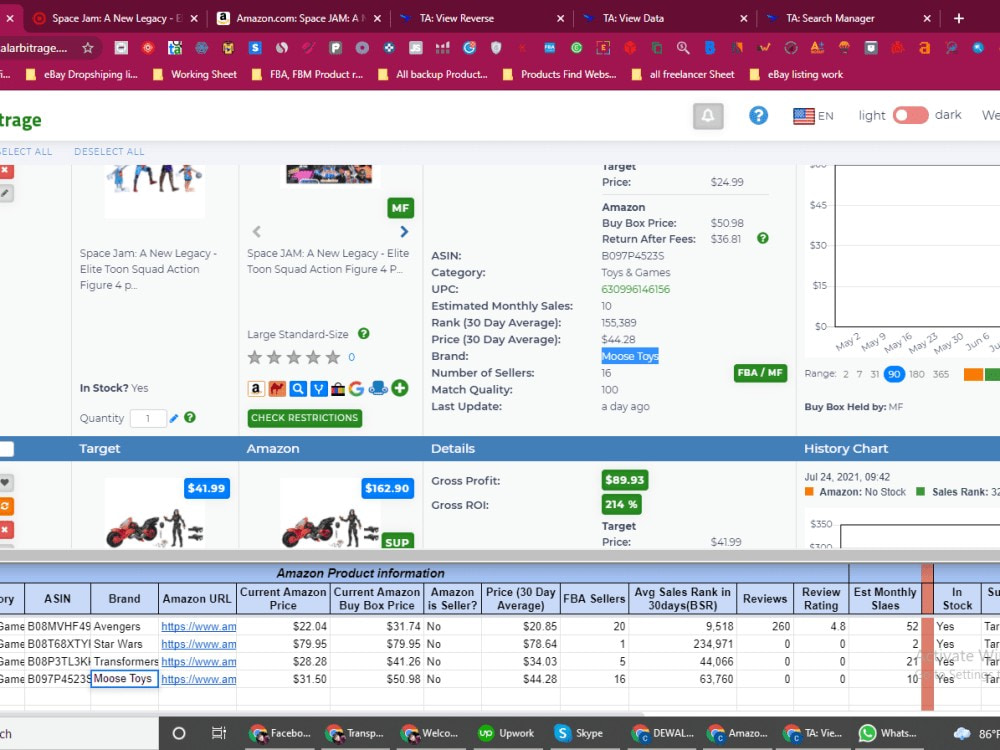Switch the light/dark theme toggle
This screenshot has width=1000, height=750.
pyautogui.click(x=910, y=115)
